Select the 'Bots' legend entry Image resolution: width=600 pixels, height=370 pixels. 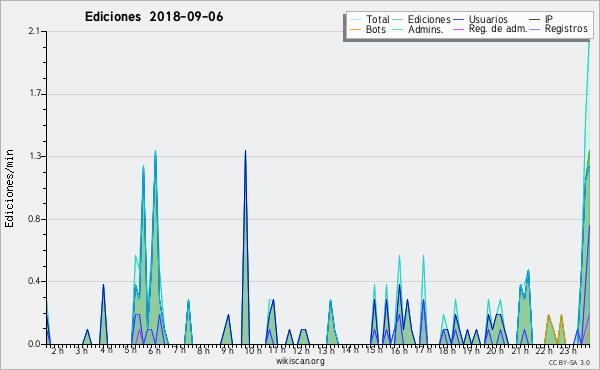click(375, 29)
